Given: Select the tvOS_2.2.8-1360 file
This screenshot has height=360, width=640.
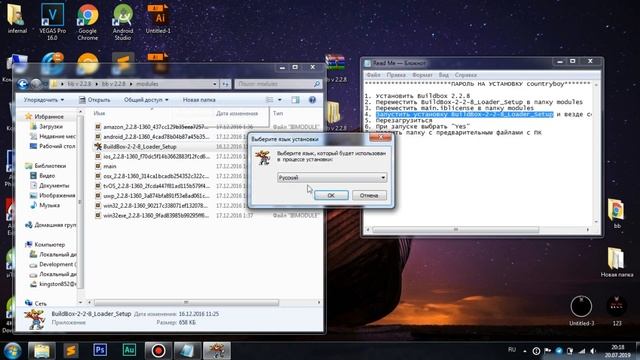Looking at the screenshot, I should pyautogui.click(x=155, y=186).
